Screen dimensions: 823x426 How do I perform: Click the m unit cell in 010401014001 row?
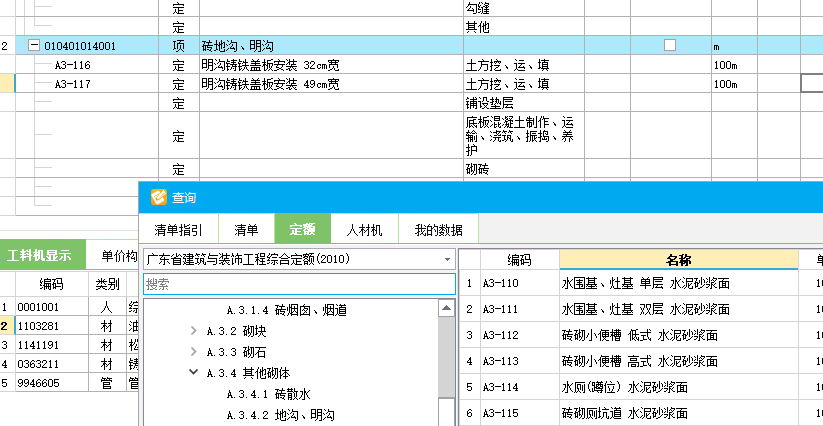point(734,46)
